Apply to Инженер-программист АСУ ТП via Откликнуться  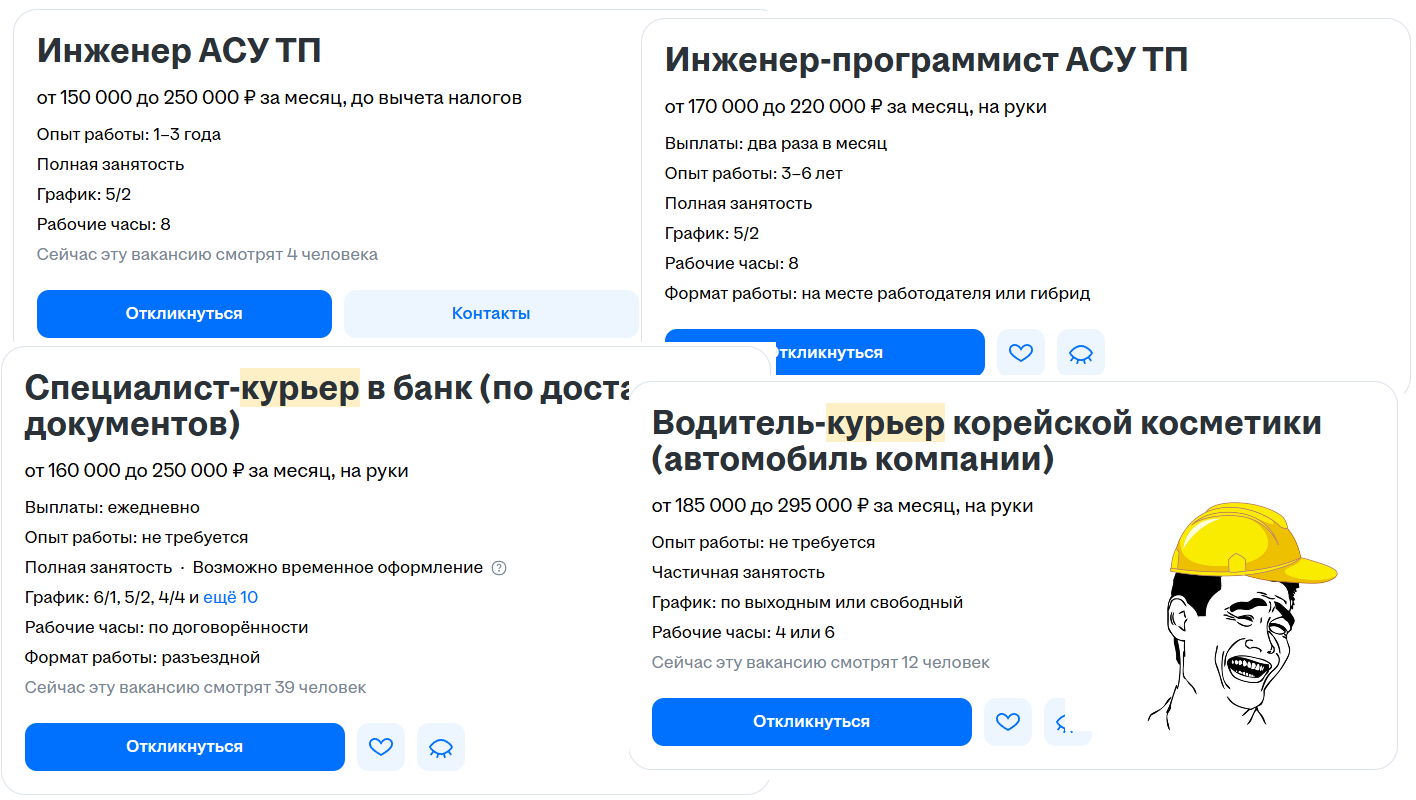click(825, 353)
